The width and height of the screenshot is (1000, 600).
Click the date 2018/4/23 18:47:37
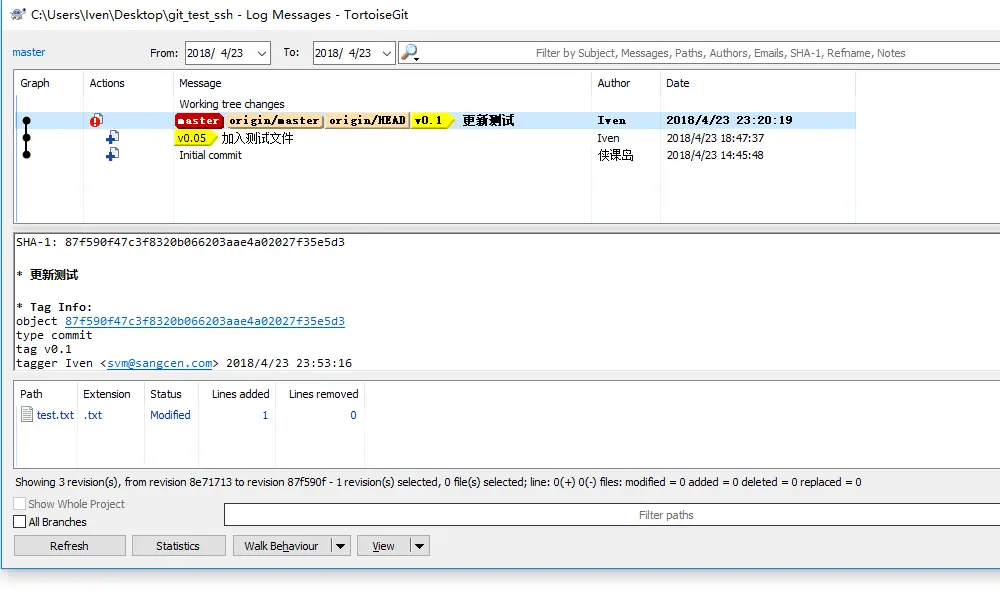tap(715, 138)
